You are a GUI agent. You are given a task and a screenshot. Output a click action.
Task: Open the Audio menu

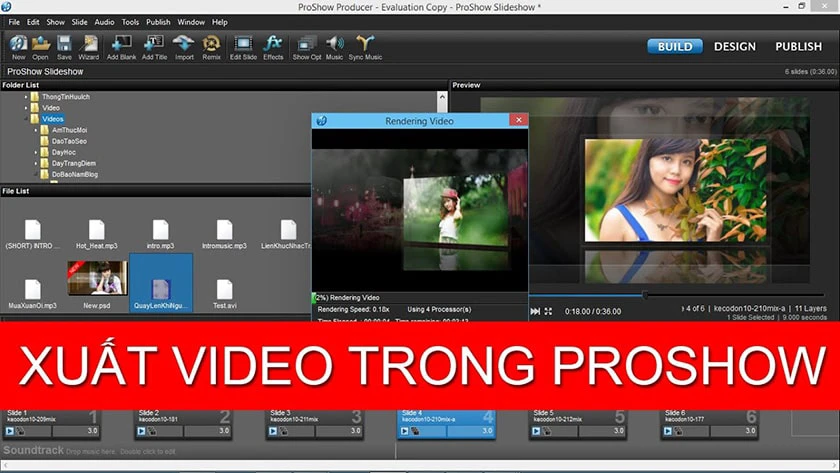[x=104, y=22]
